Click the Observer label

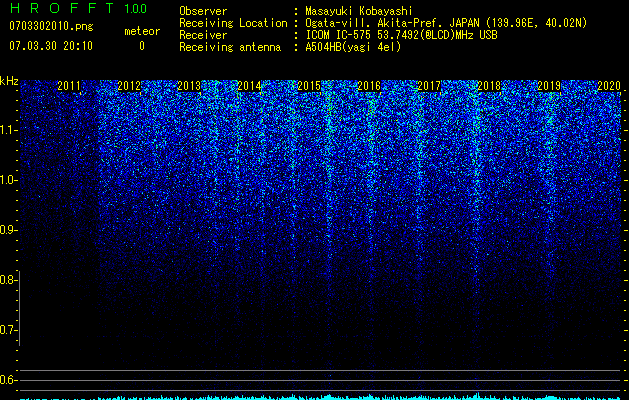[x=203, y=11]
